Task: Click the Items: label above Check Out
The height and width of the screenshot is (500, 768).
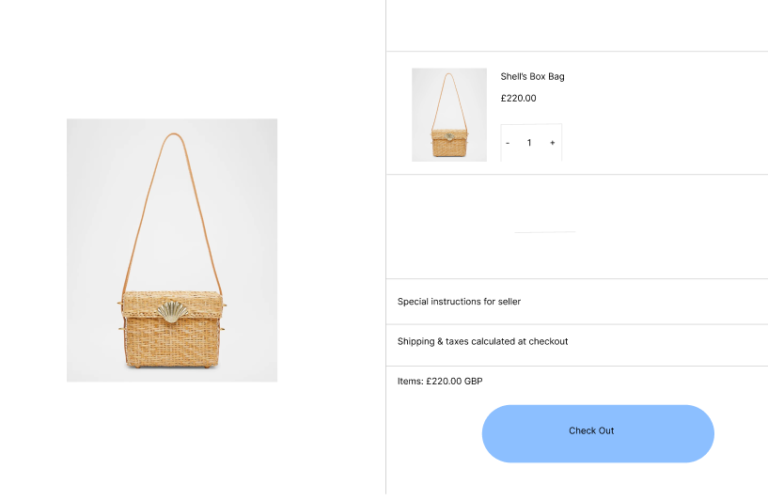Action: [410, 381]
